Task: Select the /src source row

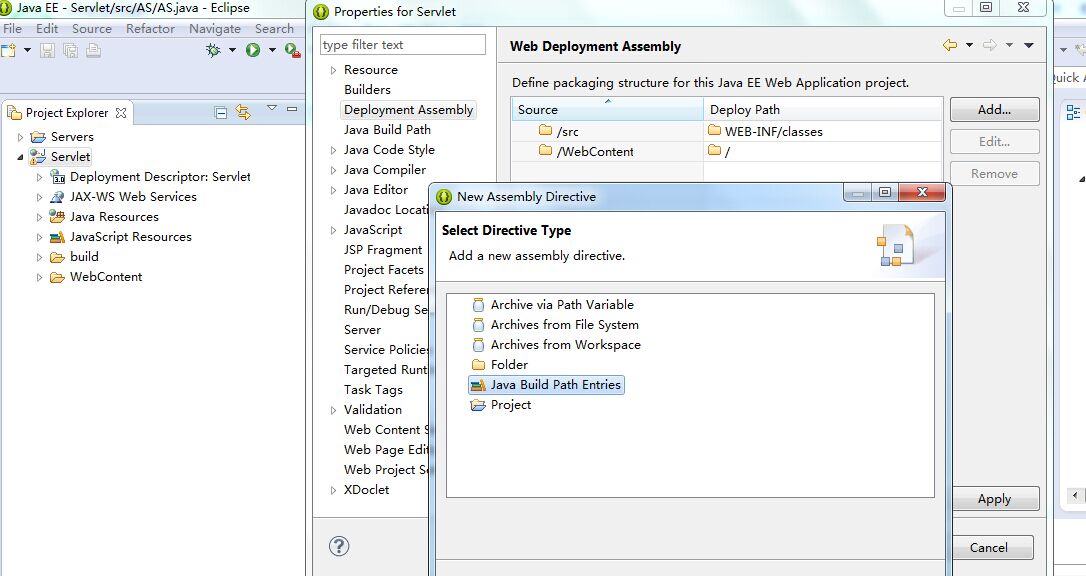Action: pyautogui.click(x=607, y=131)
